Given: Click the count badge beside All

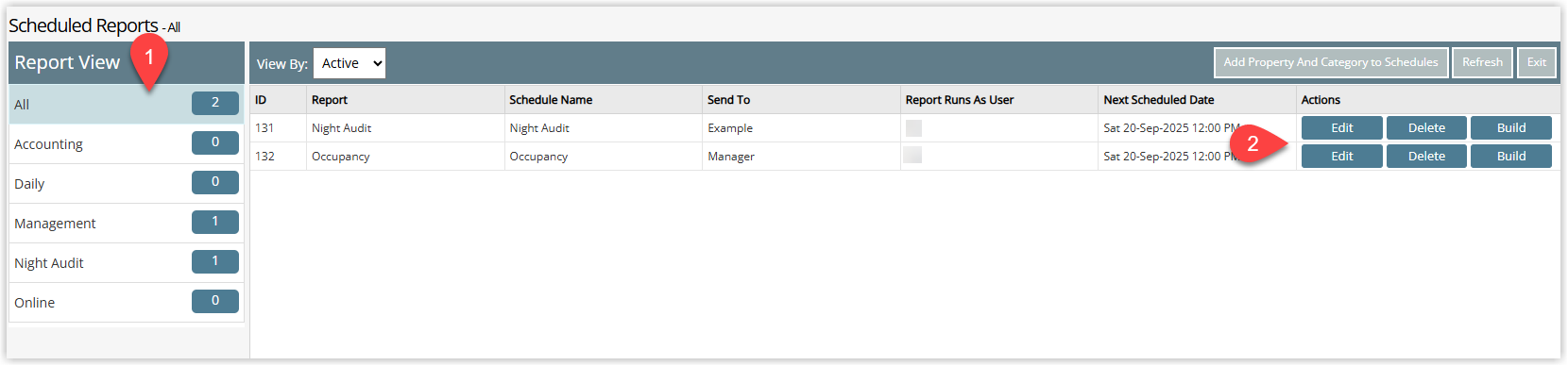Looking at the screenshot, I should click(x=215, y=103).
